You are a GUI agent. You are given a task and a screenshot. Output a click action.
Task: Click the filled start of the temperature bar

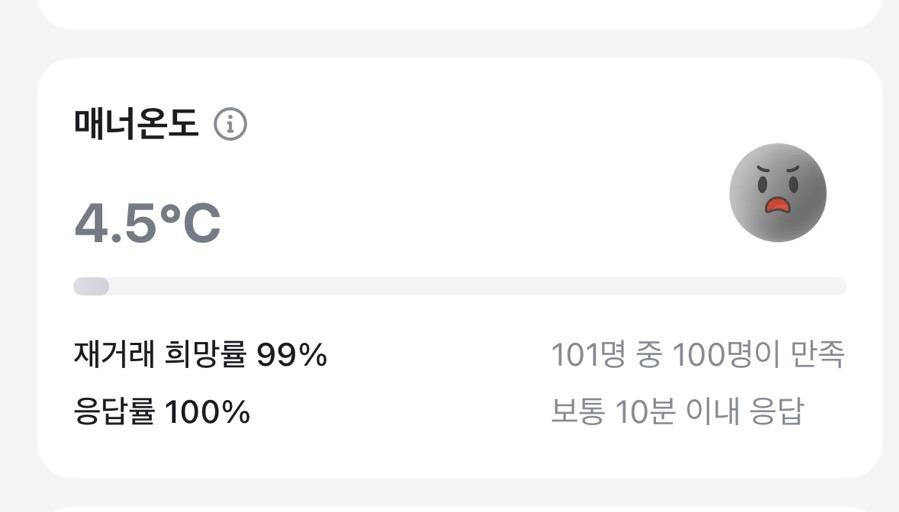click(x=91, y=287)
